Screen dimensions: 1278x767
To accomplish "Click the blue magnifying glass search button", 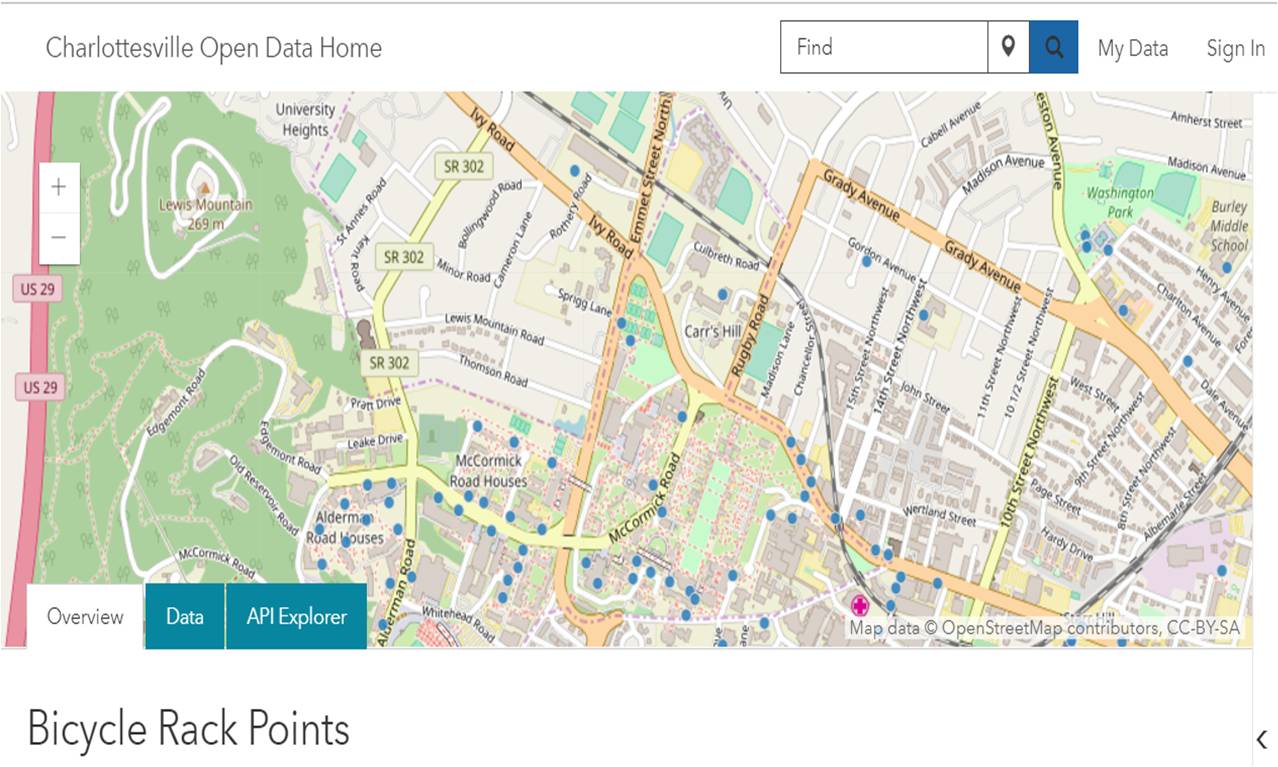I will click(1053, 47).
